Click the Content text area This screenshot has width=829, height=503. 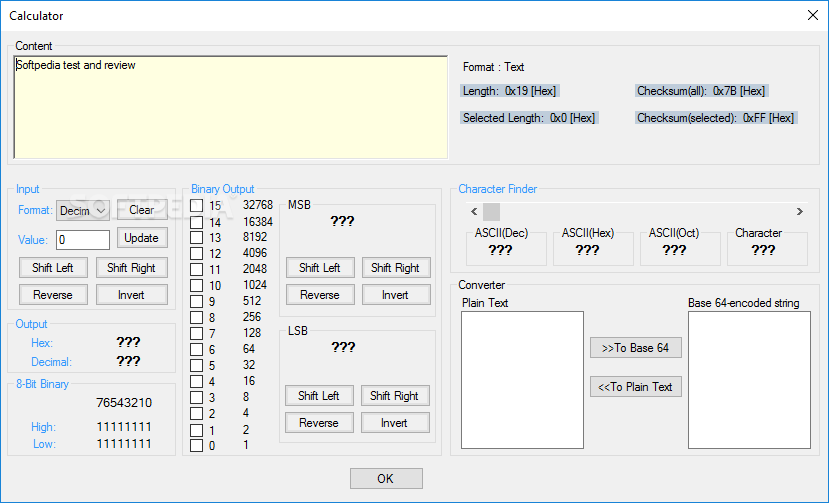[x=231, y=107]
